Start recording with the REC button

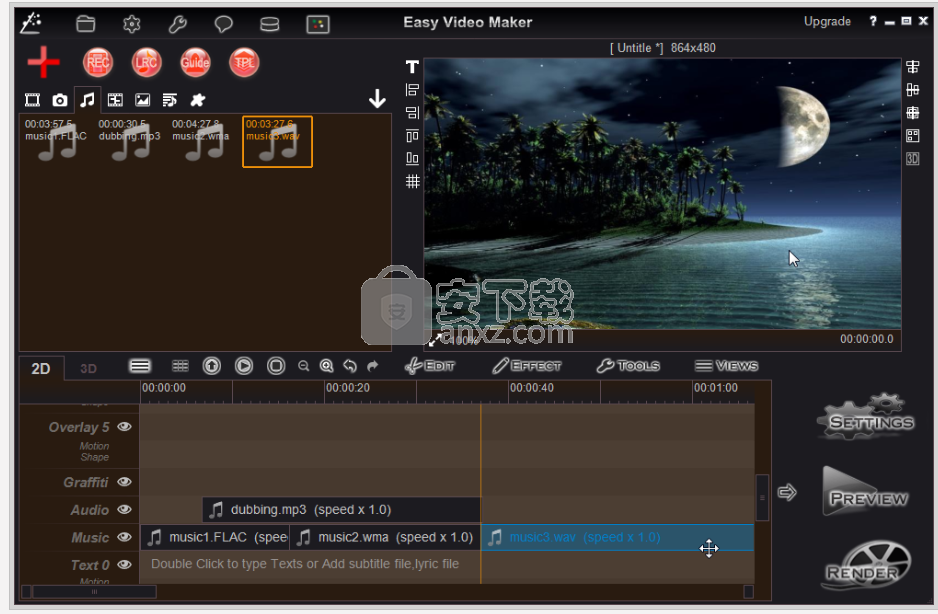98,62
